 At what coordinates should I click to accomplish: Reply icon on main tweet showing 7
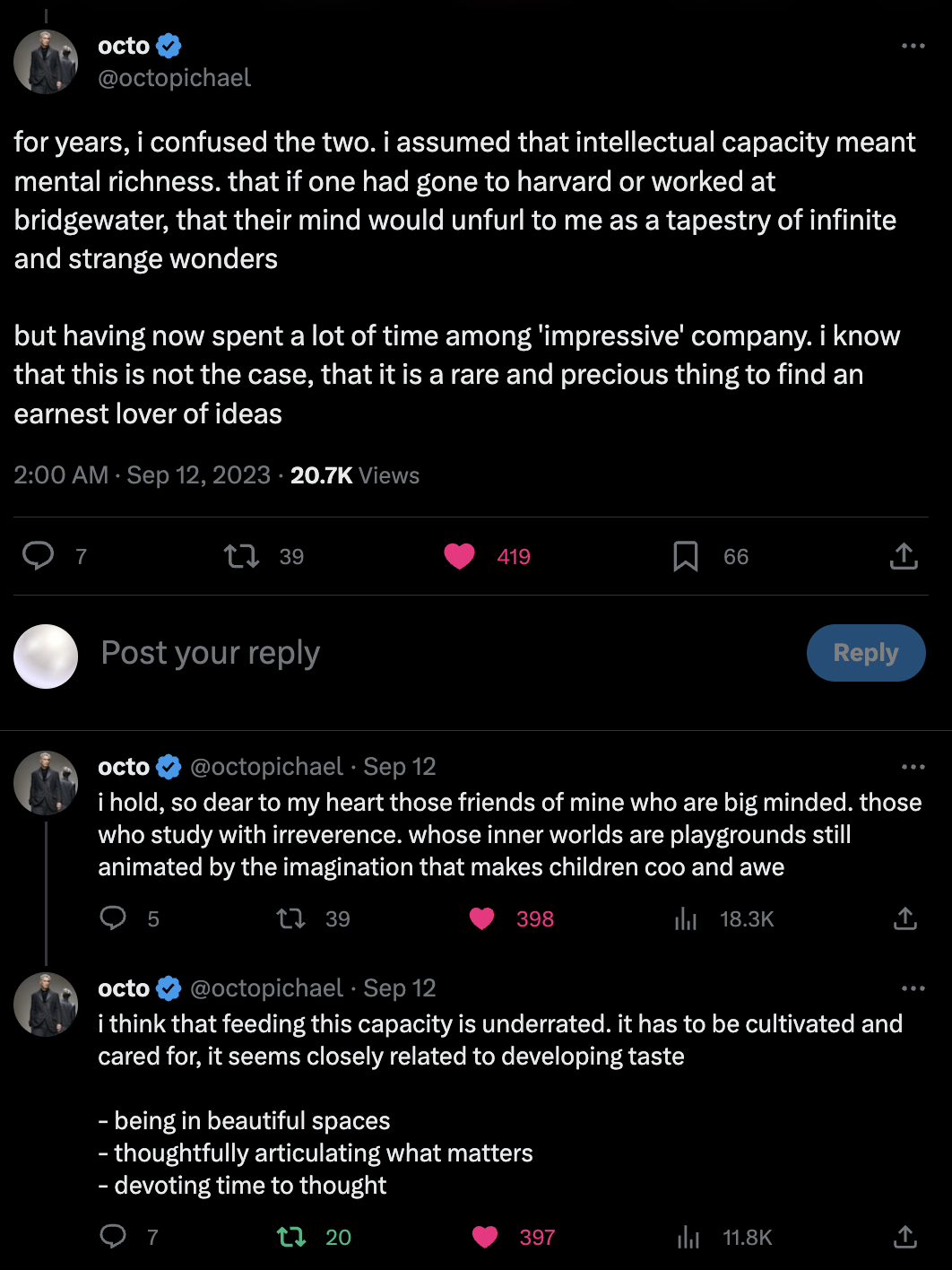38,557
